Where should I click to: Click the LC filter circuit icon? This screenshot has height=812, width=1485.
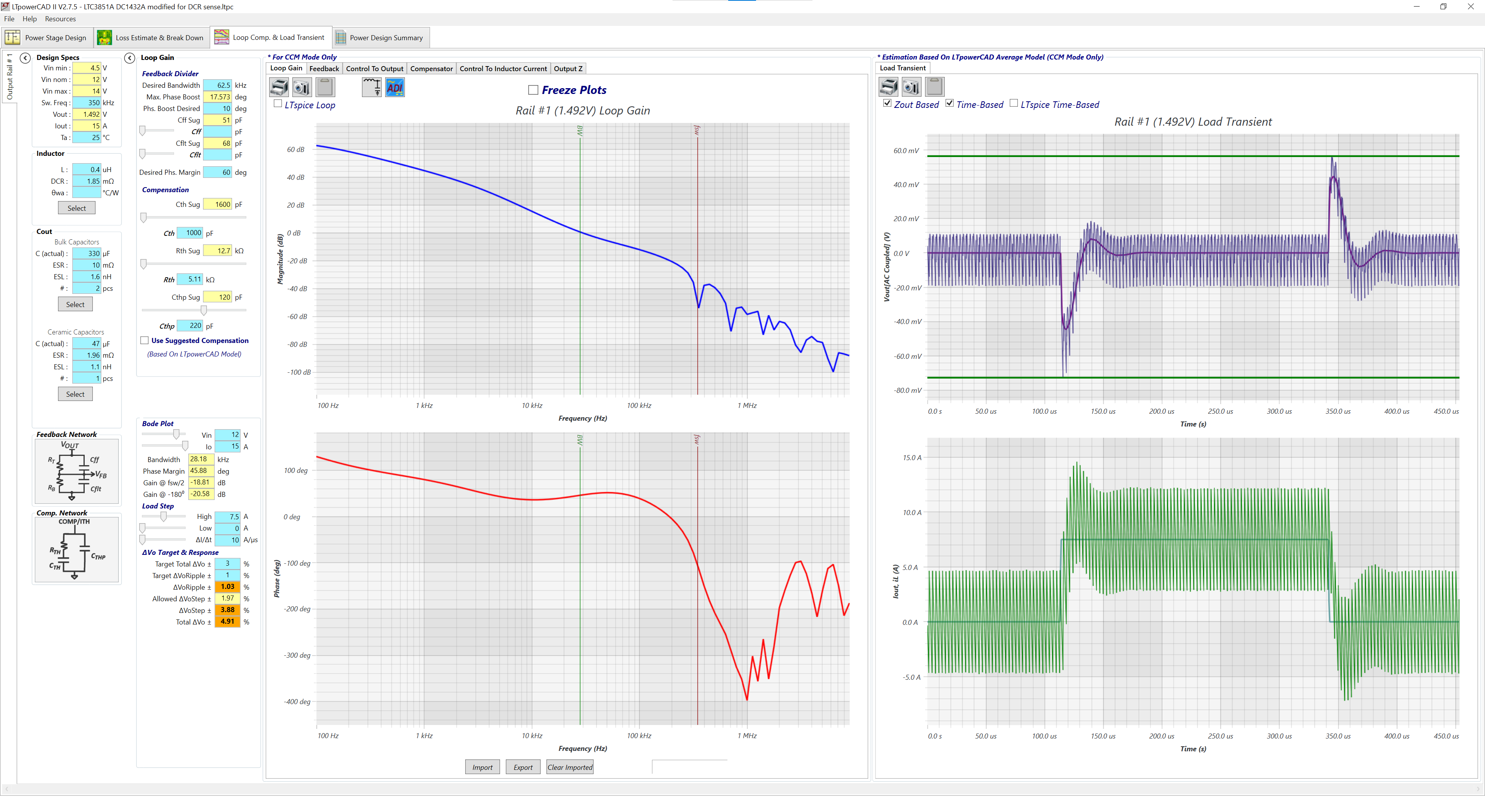point(372,88)
